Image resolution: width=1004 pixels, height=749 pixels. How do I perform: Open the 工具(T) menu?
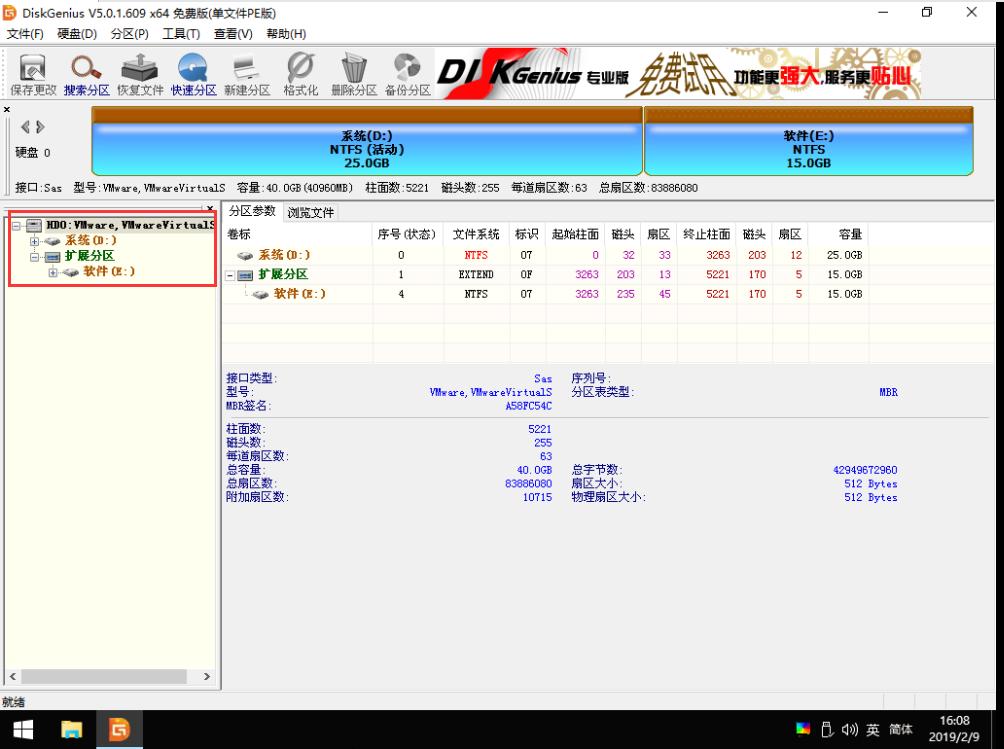pyautogui.click(x=182, y=33)
